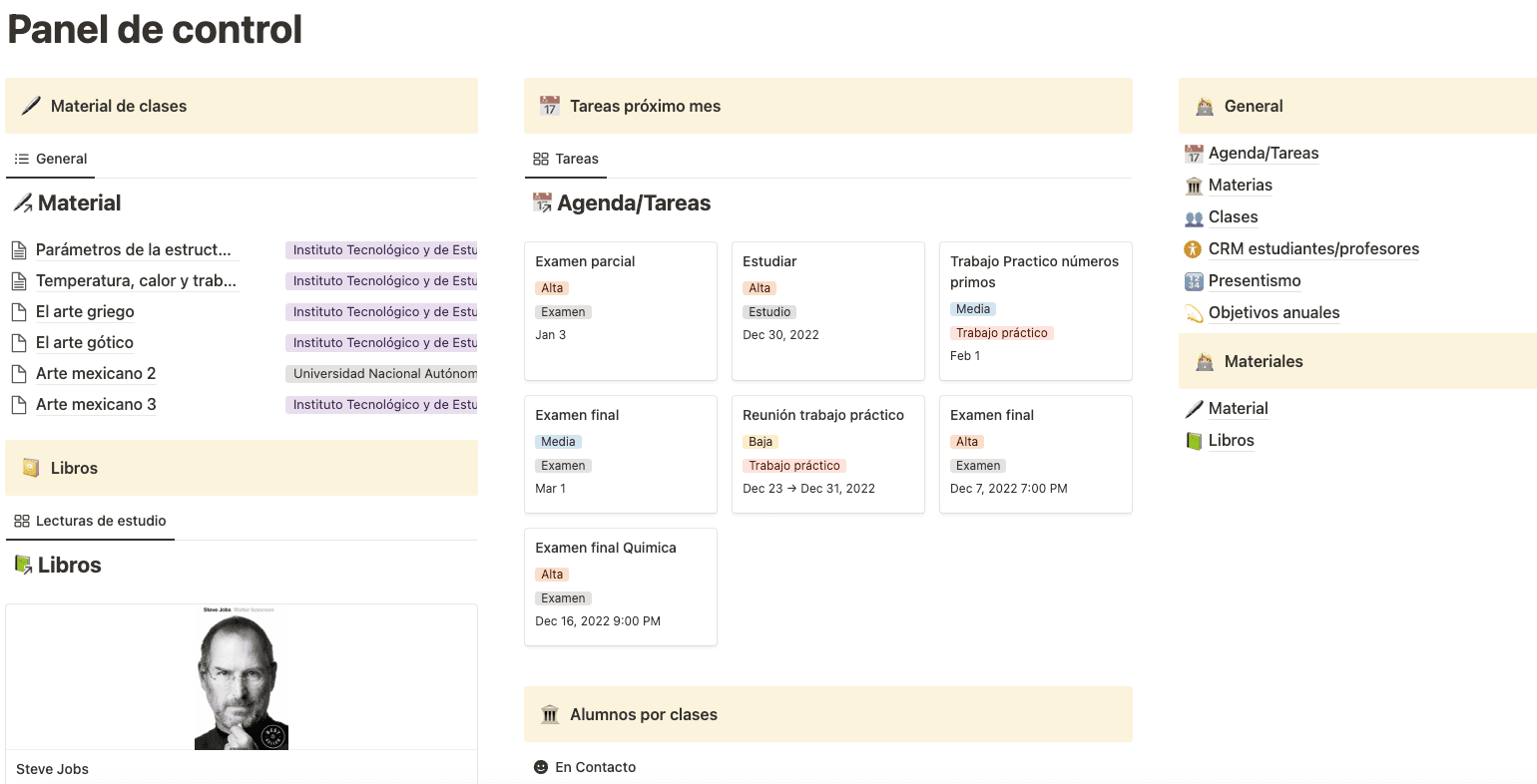Select the Lecturas de estudio tab
Viewport: 1537px width, 784px height.
click(90, 521)
